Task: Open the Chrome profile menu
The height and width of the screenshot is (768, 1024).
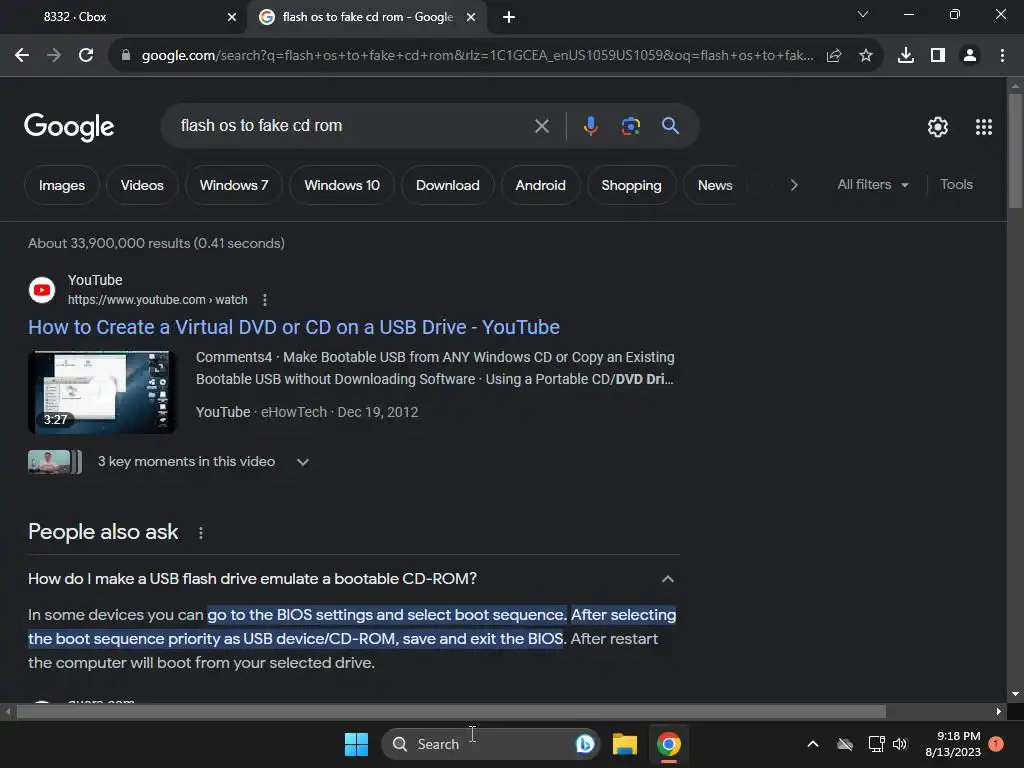Action: click(970, 56)
